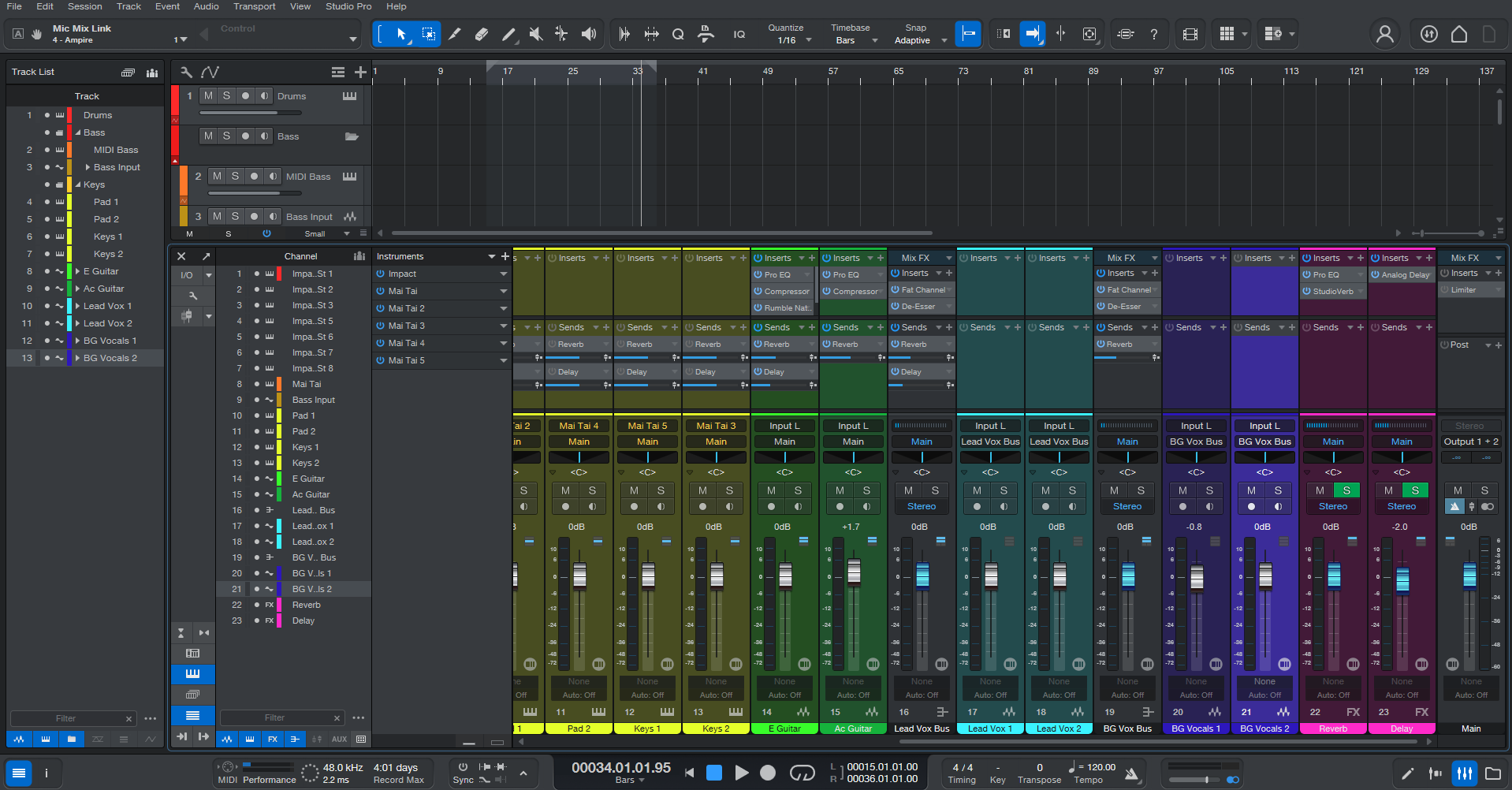
Task: Toggle the metronome in the transport bar
Action: pos(1131,773)
